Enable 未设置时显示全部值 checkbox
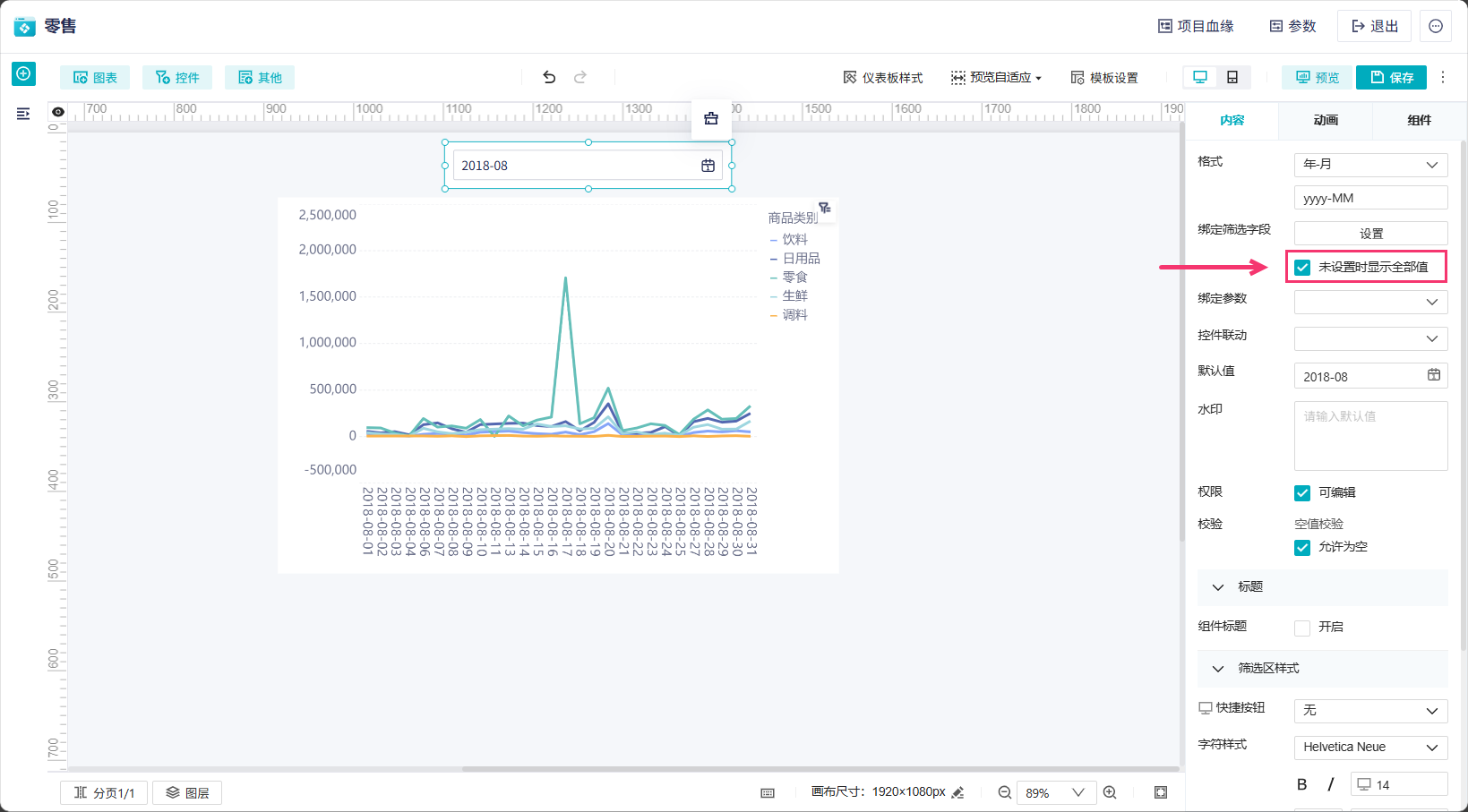This screenshot has width=1468, height=812. tap(1302, 267)
